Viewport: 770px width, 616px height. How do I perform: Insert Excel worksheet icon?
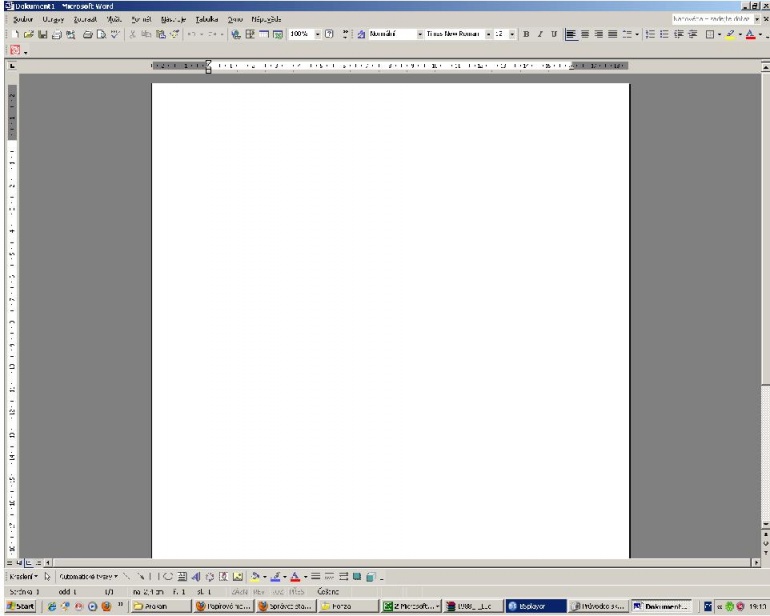coord(278,34)
